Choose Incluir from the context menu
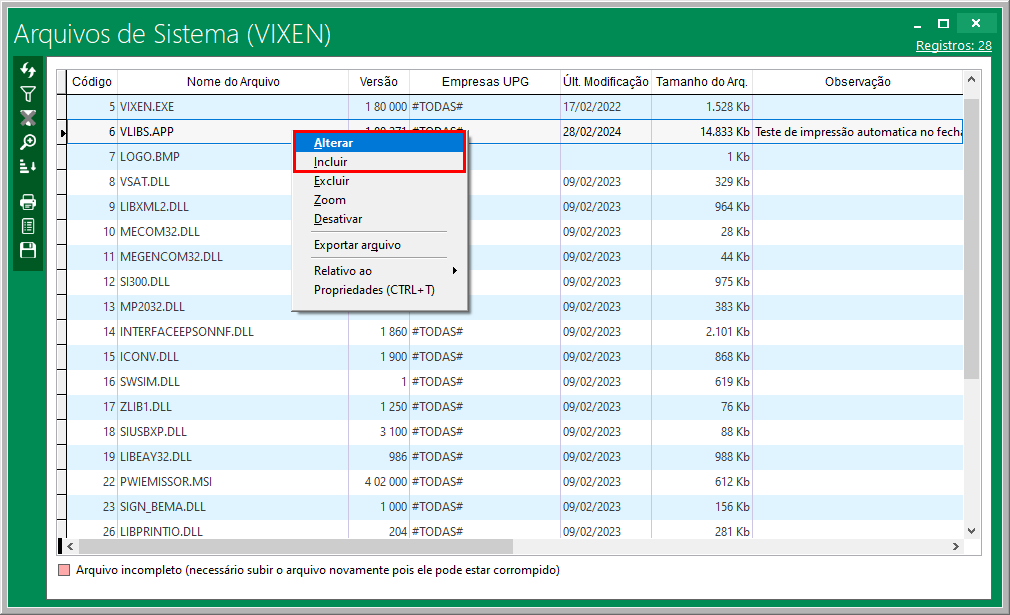Screen dimensions: 1010x615 click(331, 162)
